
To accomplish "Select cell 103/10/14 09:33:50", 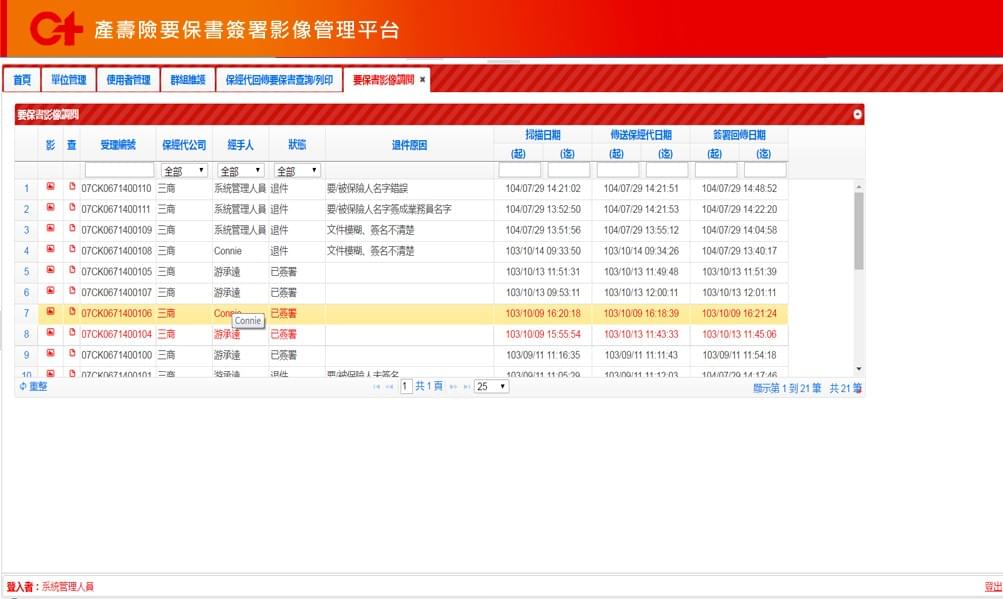I will click(x=543, y=251).
